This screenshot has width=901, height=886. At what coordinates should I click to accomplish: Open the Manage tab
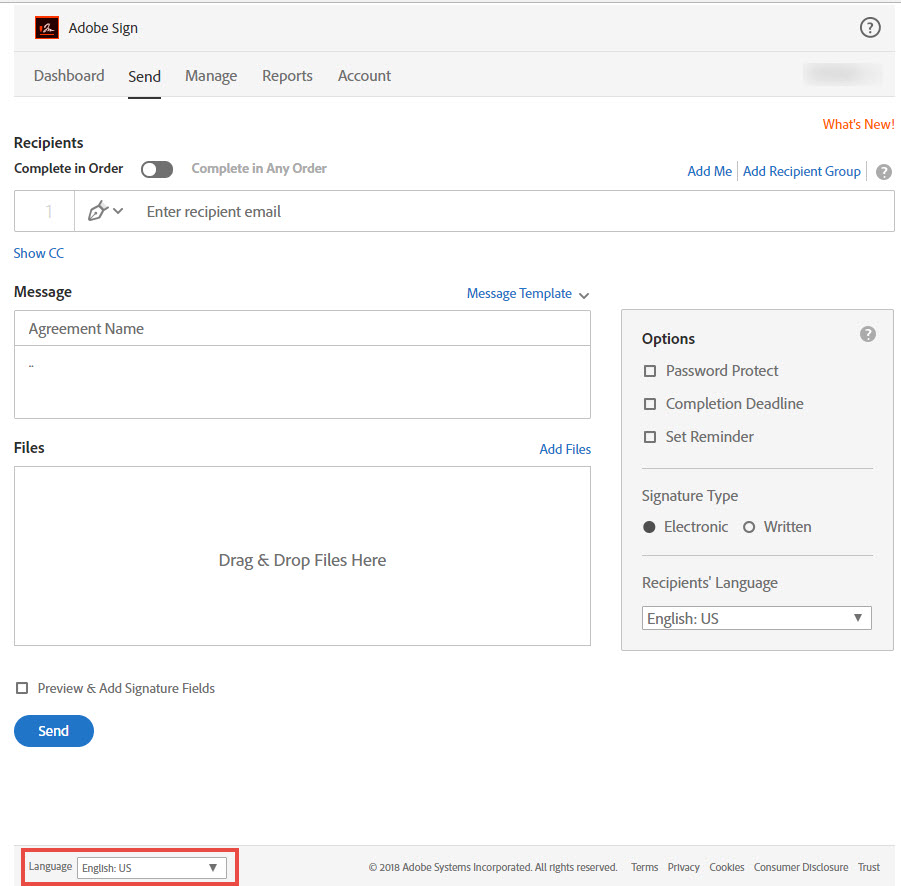211,76
